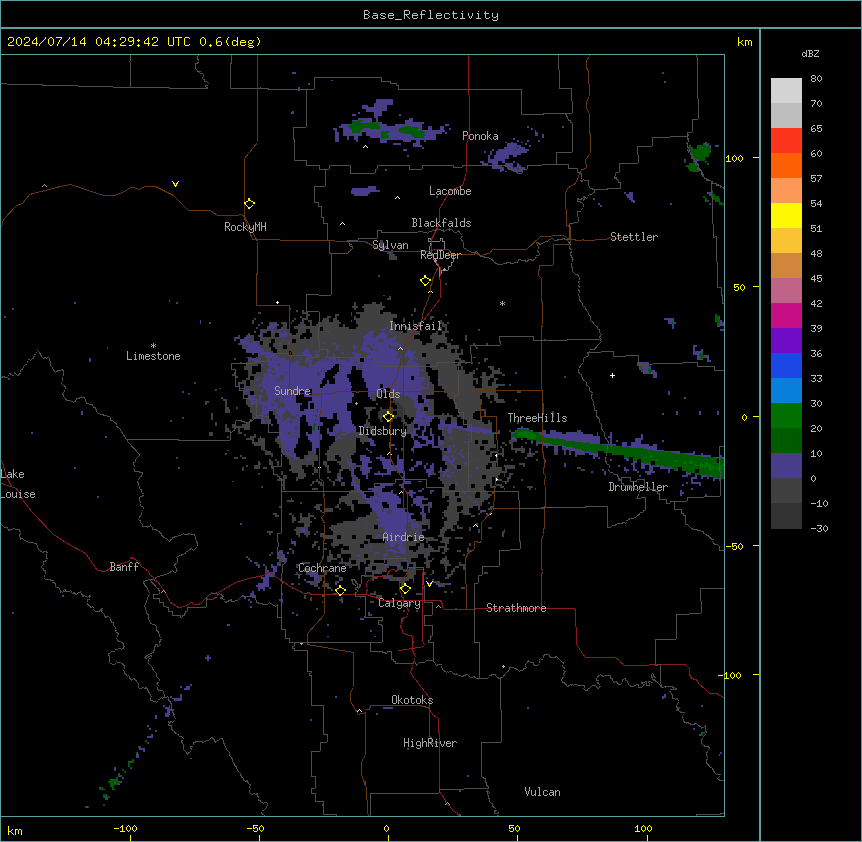Click the 100 tick label on right axis

[734, 158]
